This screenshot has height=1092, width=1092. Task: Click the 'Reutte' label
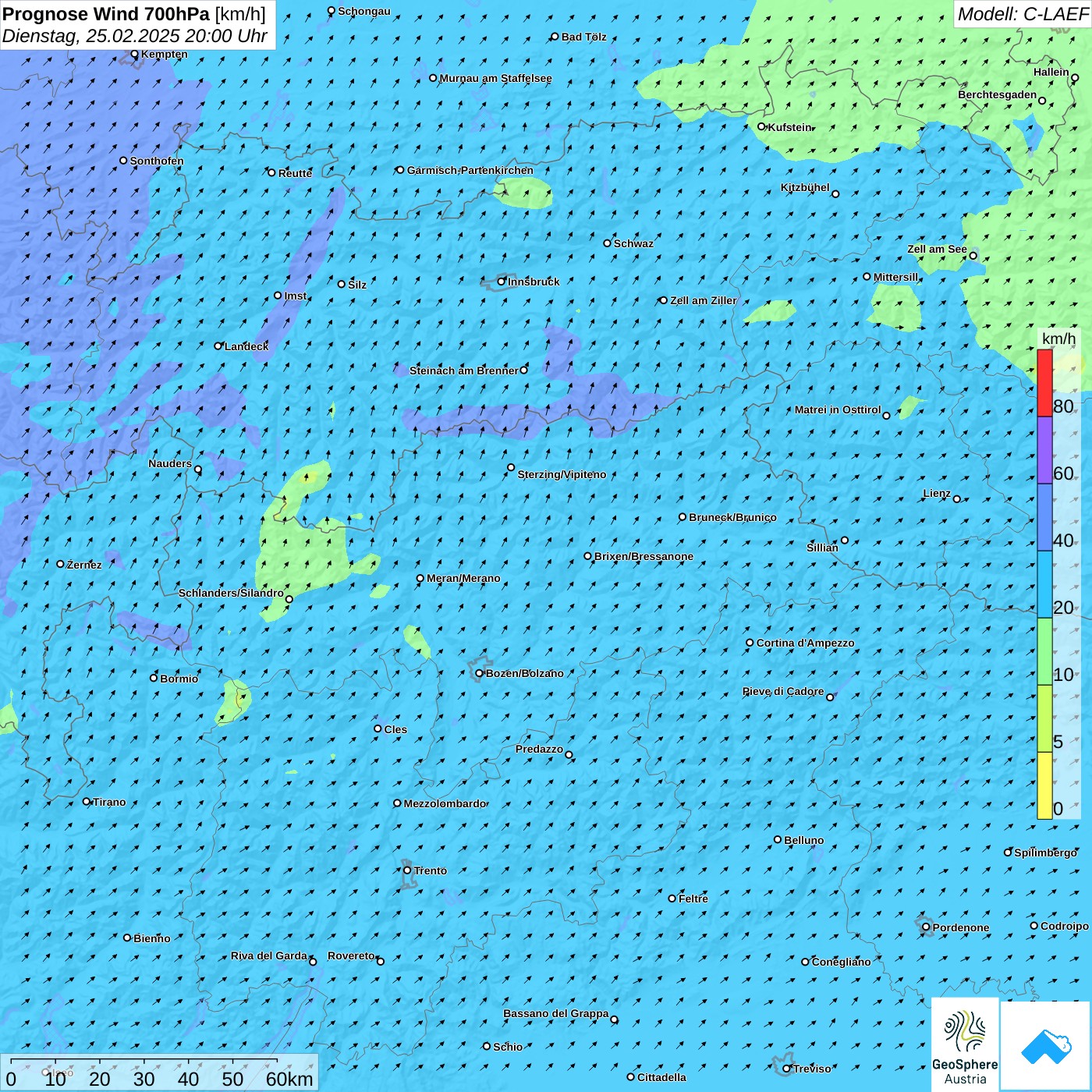point(295,173)
